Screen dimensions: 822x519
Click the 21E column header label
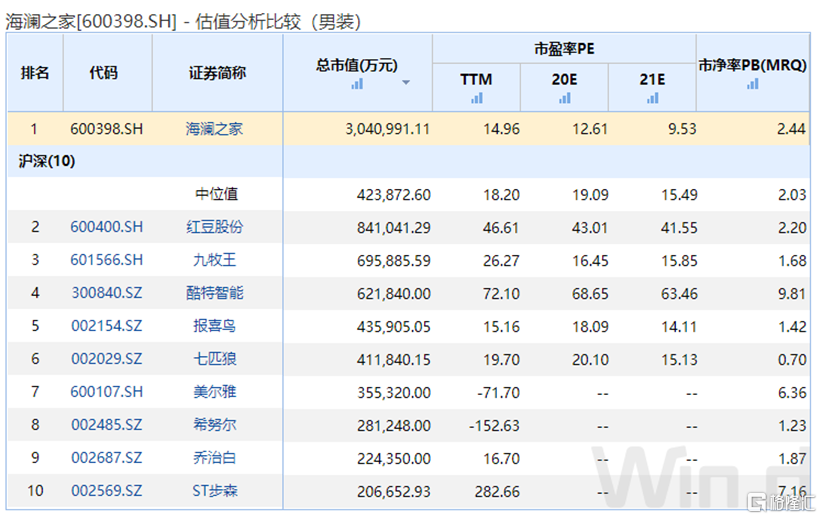click(x=652, y=80)
